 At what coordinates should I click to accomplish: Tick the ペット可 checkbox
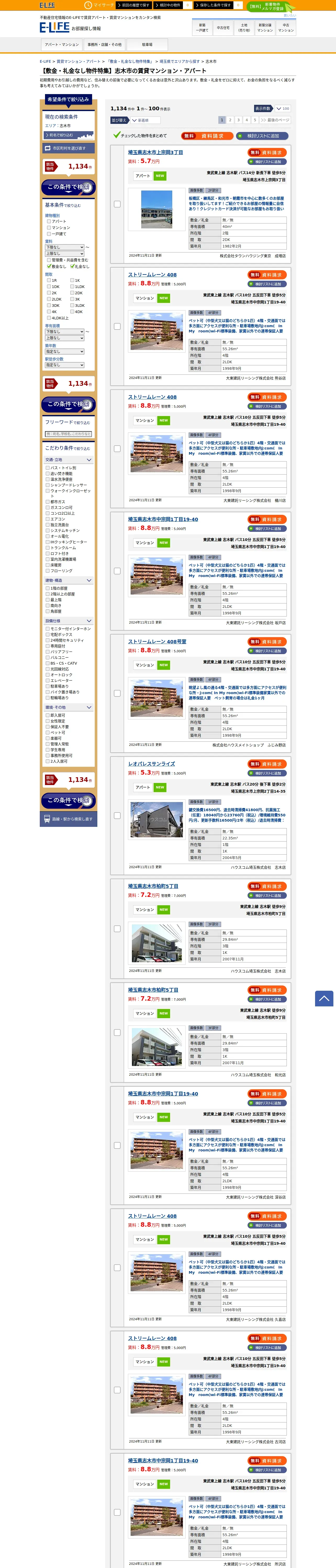[x=48, y=733]
